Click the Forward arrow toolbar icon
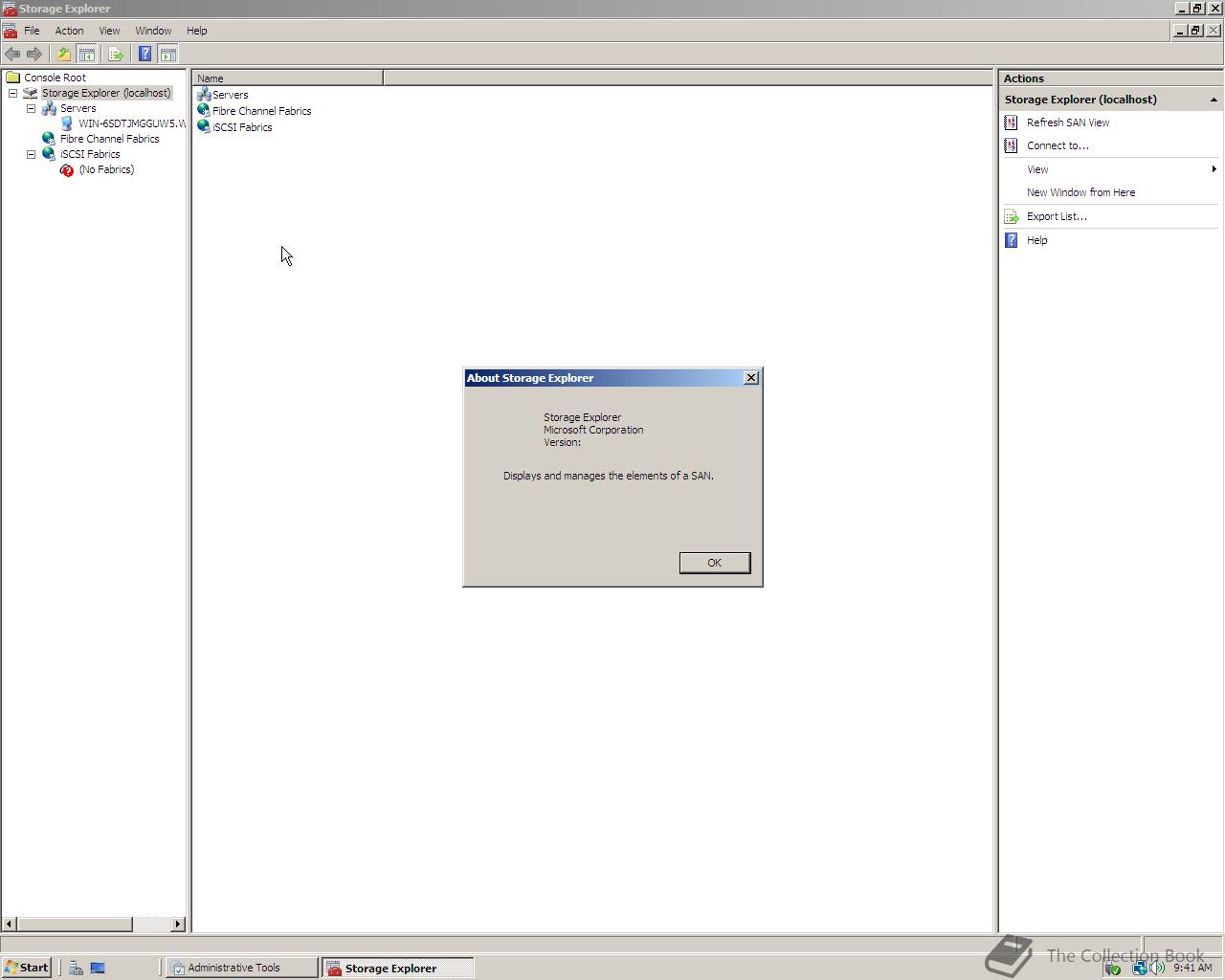Screen dimensions: 1225x980 tap(34, 55)
